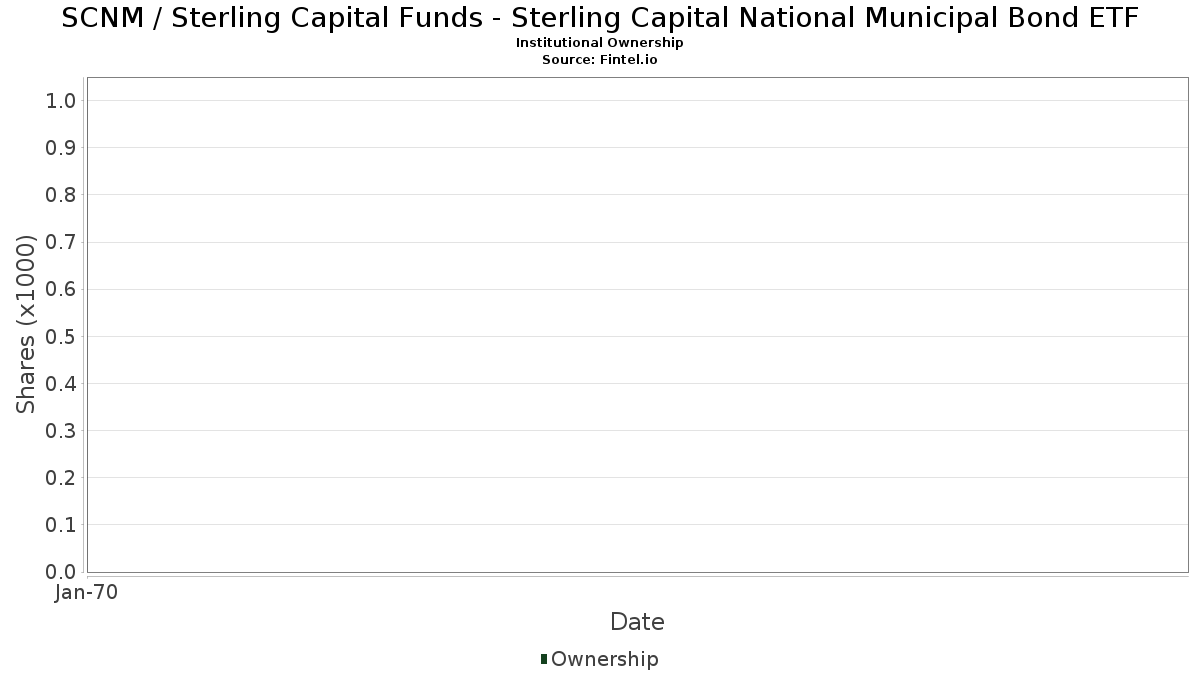Open the Source: Fintel.io link text

pos(600,60)
